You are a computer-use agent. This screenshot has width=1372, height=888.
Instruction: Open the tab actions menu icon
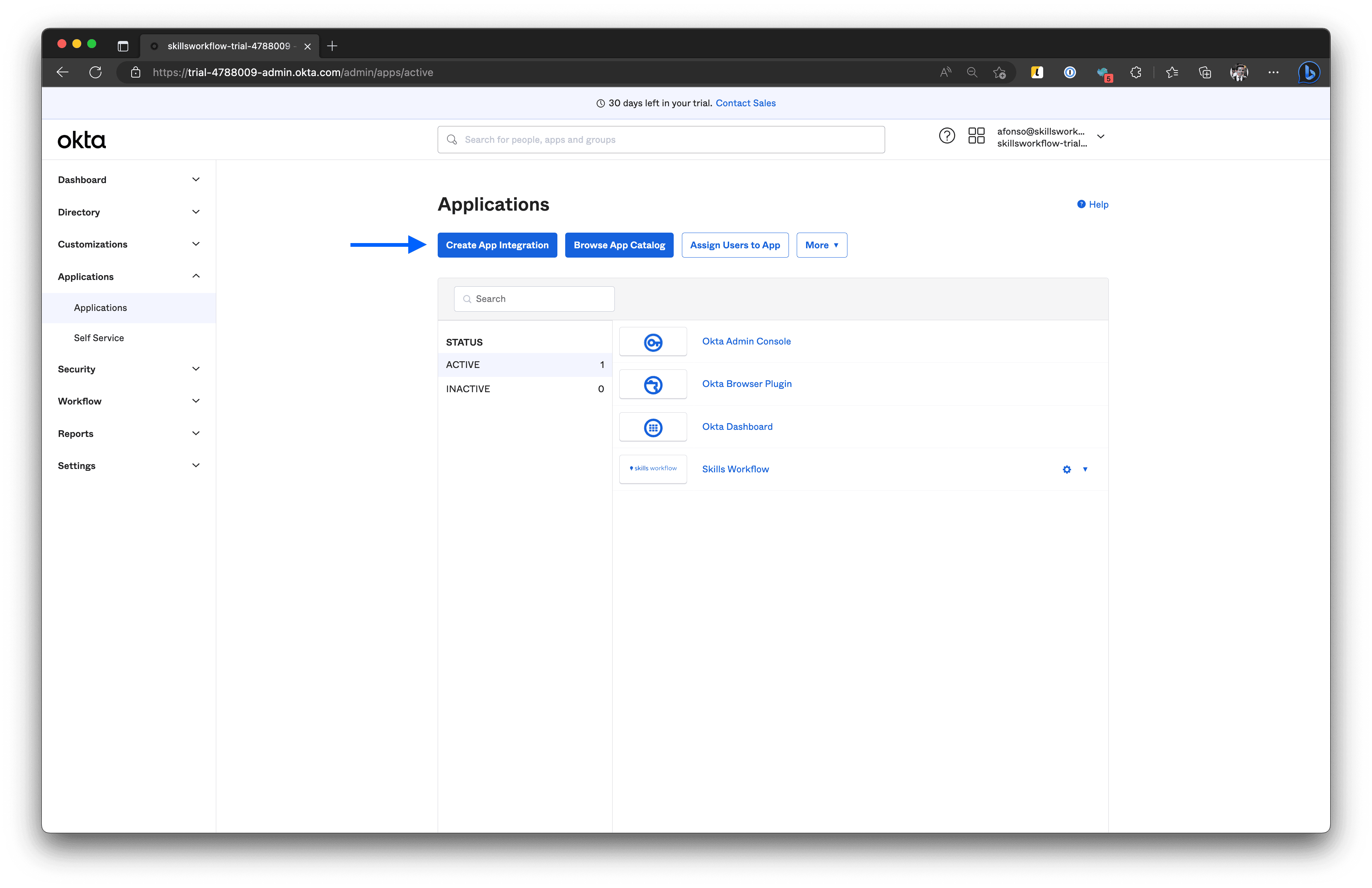pyautogui.click(x=123, y=46)
